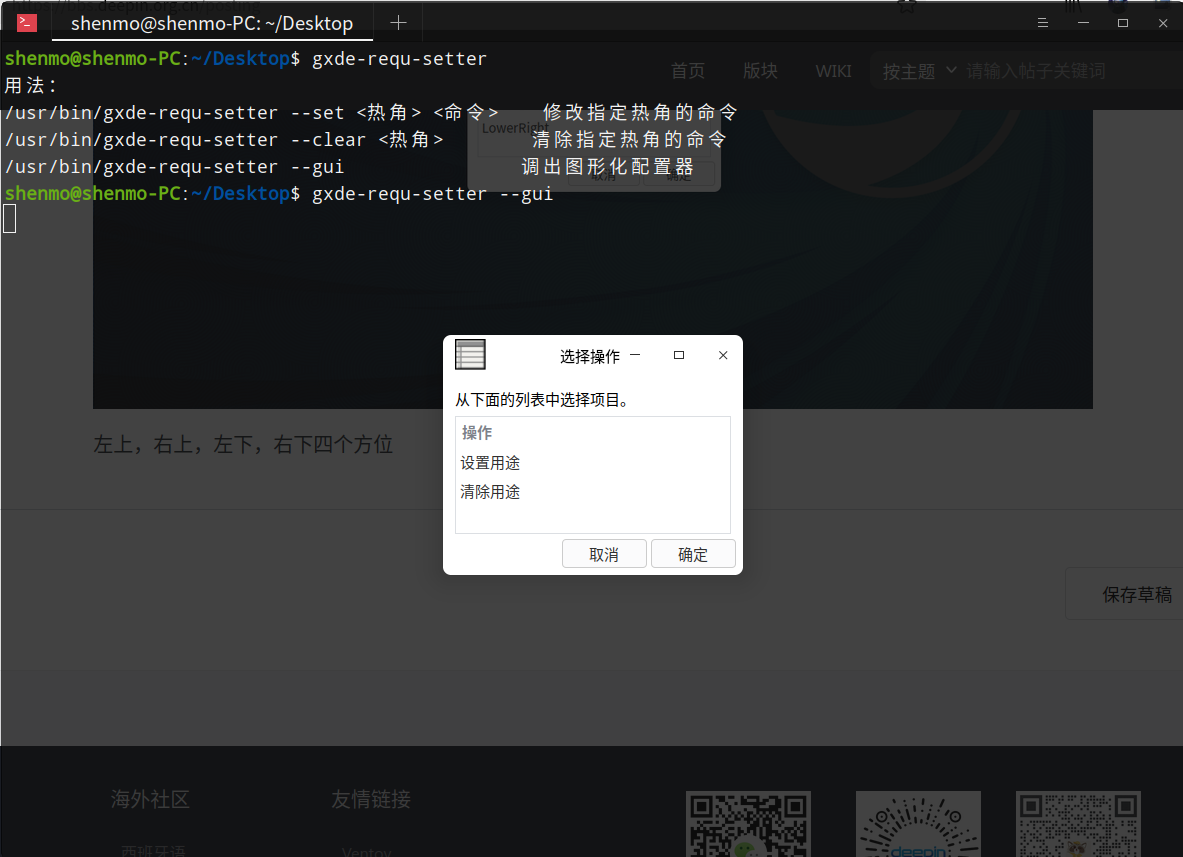Close the 选择操作 dialog
Image resolution: width=1183 pixels, height=857 pixels.
(x=723, y=355)
